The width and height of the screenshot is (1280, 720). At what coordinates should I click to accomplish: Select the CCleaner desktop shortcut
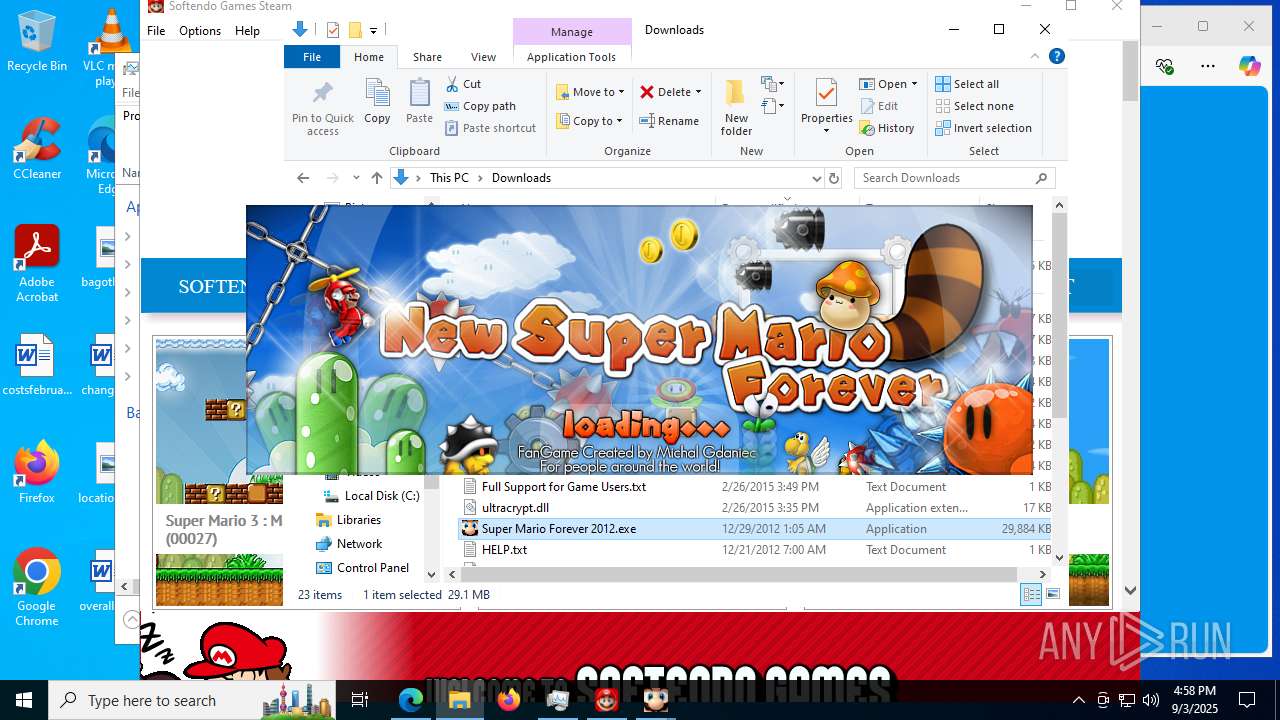[37, 149]
